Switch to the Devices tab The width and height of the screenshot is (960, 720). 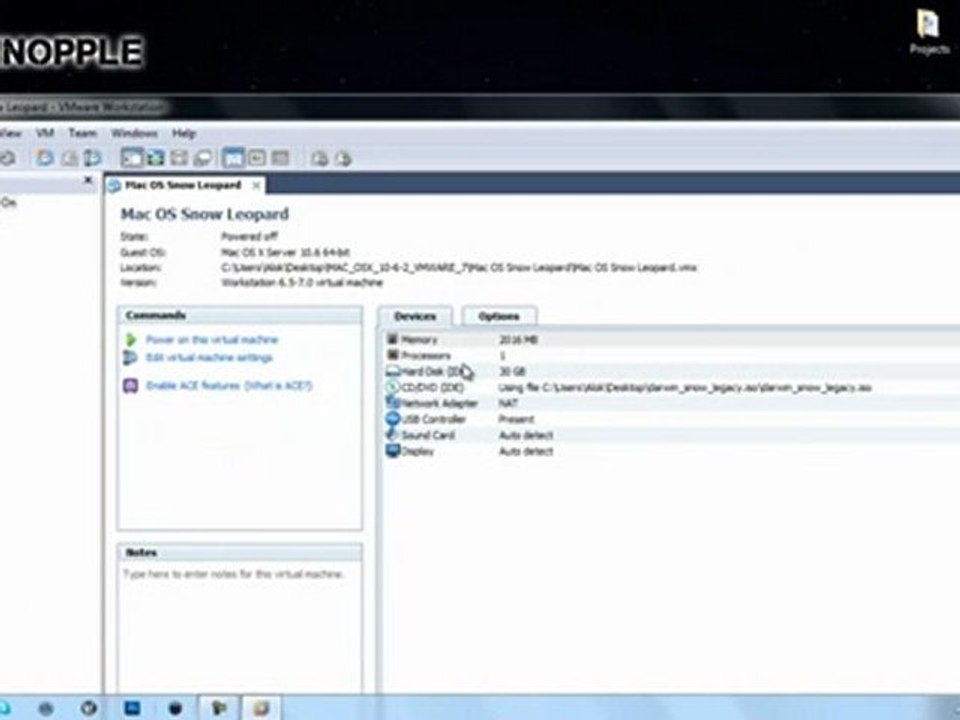point(415,316)
